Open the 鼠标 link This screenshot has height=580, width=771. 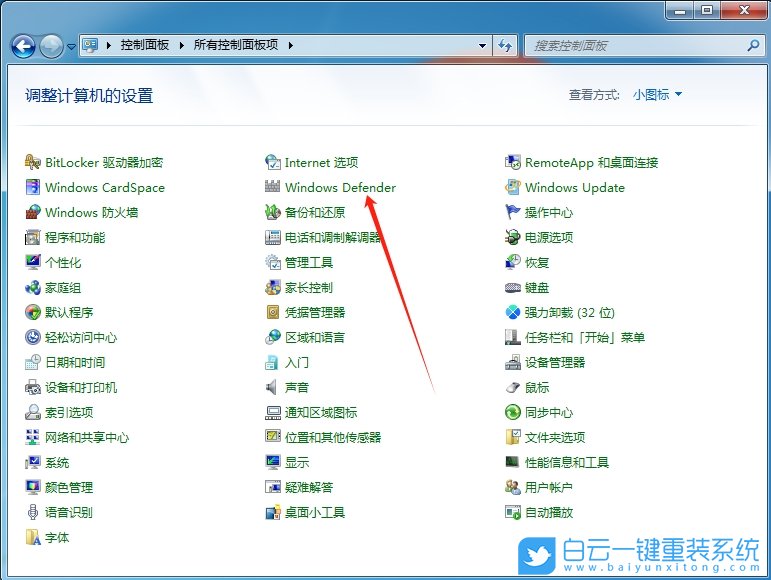click(x=536, y=387)
